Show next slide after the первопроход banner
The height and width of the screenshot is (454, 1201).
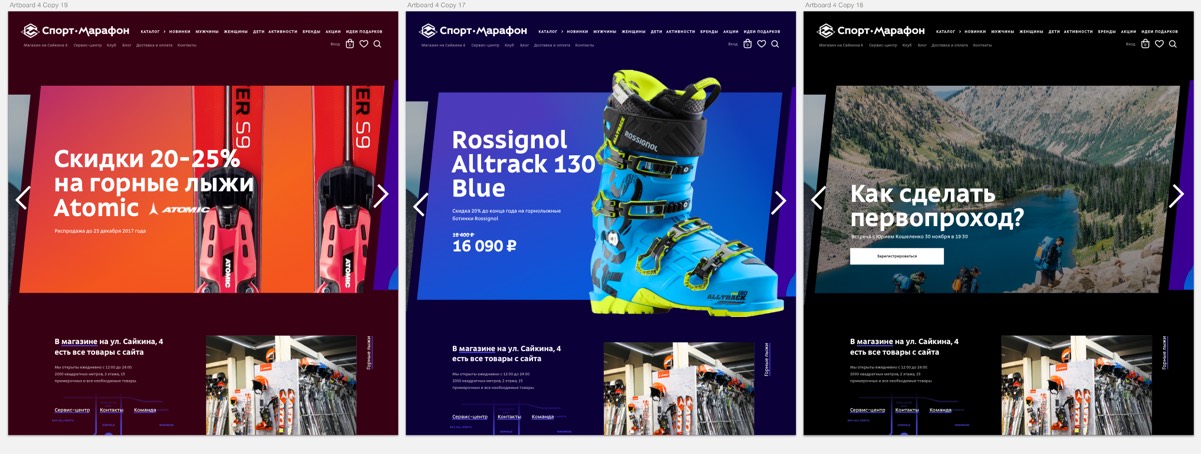click(1176, 196)
